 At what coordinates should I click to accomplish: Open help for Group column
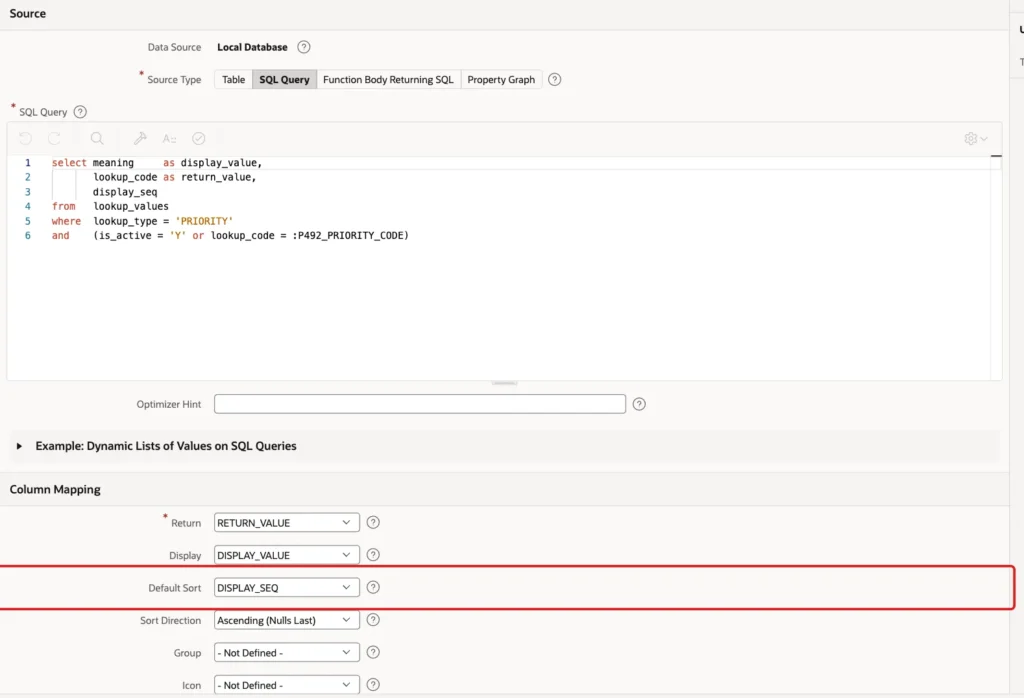point(373,652)
